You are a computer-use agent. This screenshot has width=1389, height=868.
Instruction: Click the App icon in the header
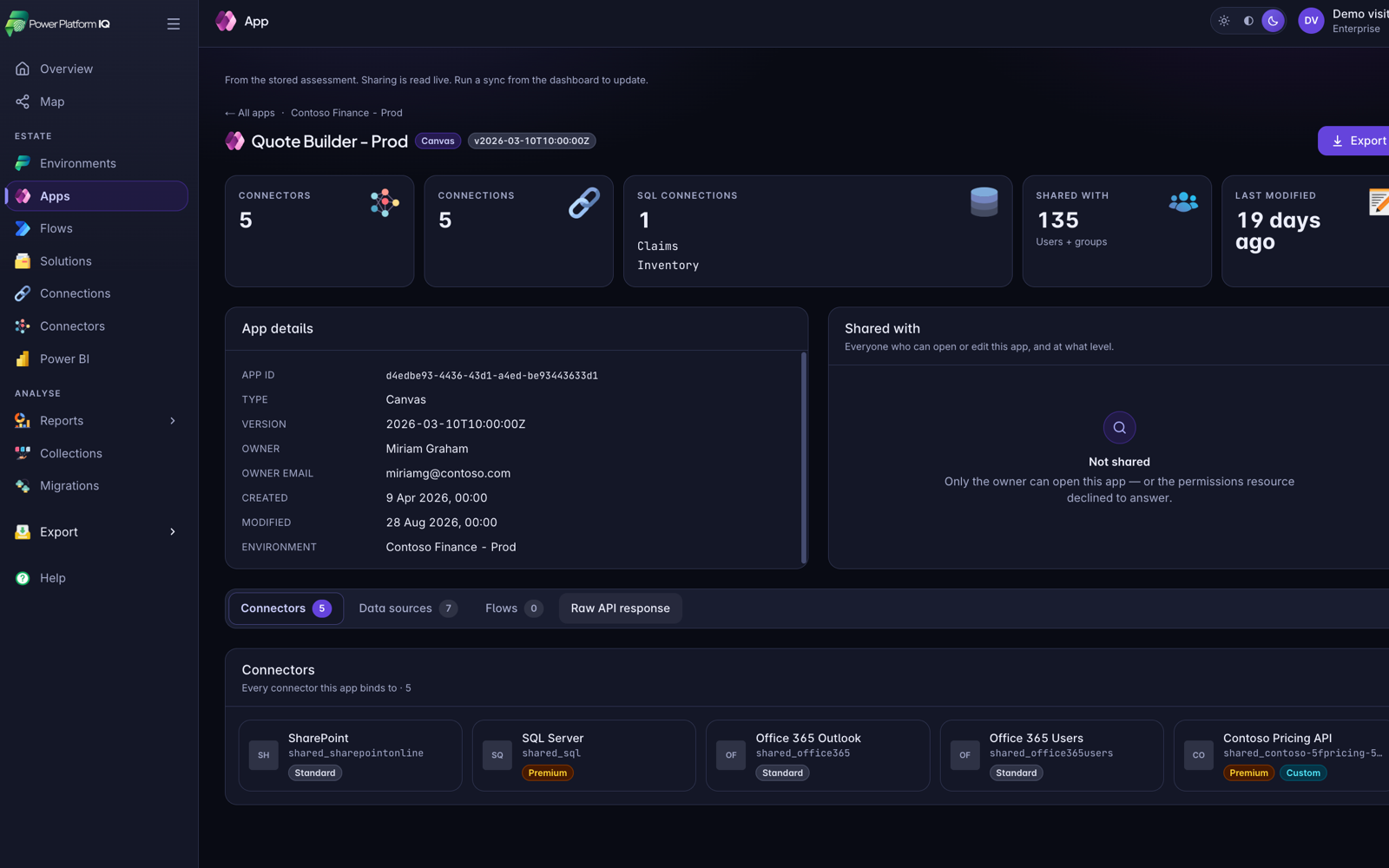pyautogui.click(x=226, y=21)
